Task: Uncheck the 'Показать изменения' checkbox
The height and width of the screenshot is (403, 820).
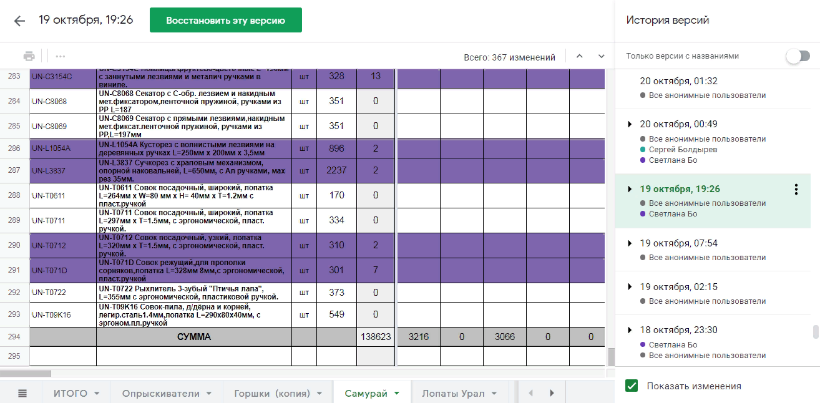Action: coord(631,386)
